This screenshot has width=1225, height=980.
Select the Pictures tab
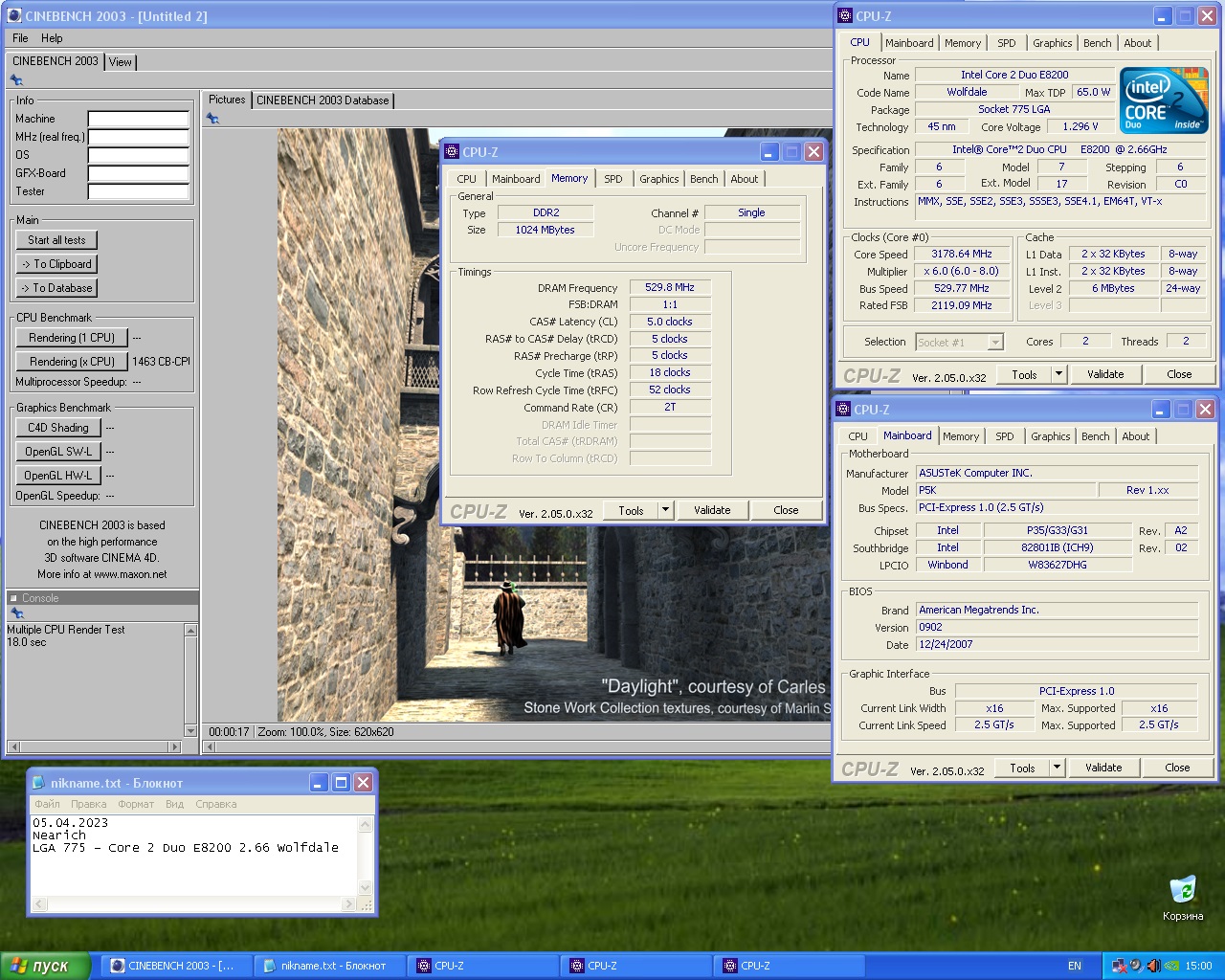(x=227, y=100)
